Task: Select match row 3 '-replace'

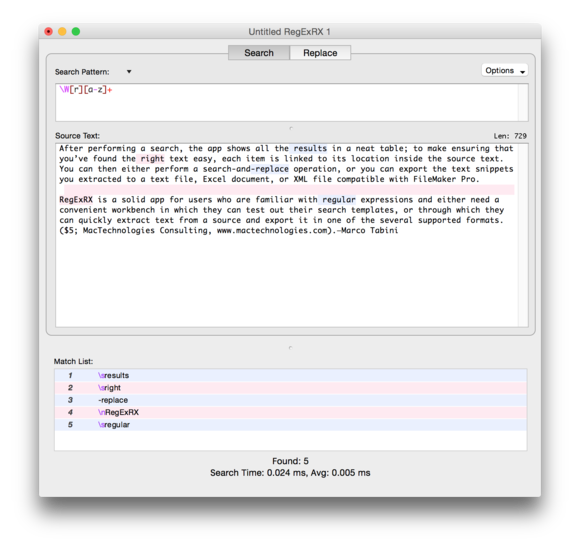Action: (x=290, y=400)
